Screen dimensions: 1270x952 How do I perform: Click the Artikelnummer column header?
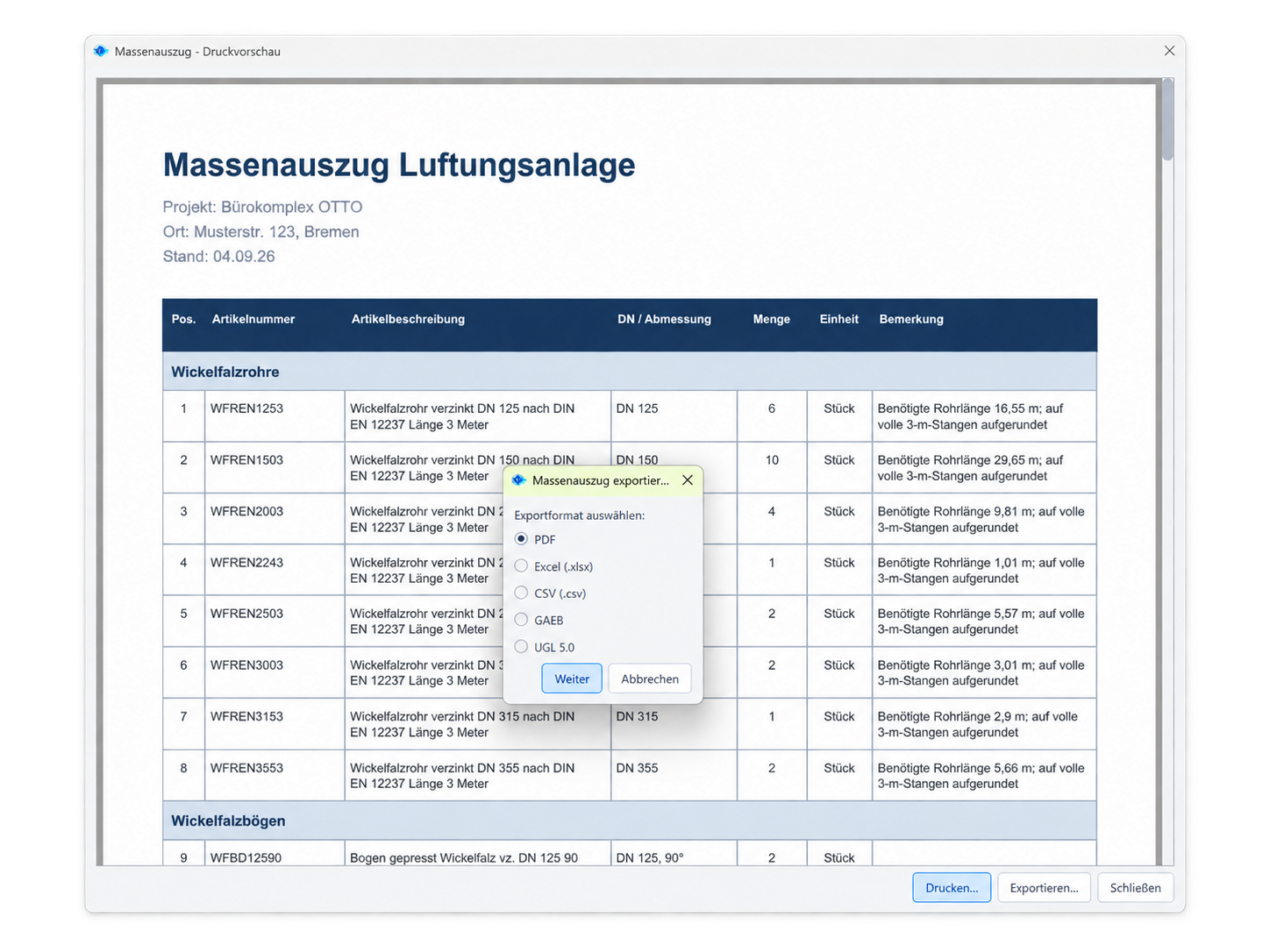[x=253, y=319]
